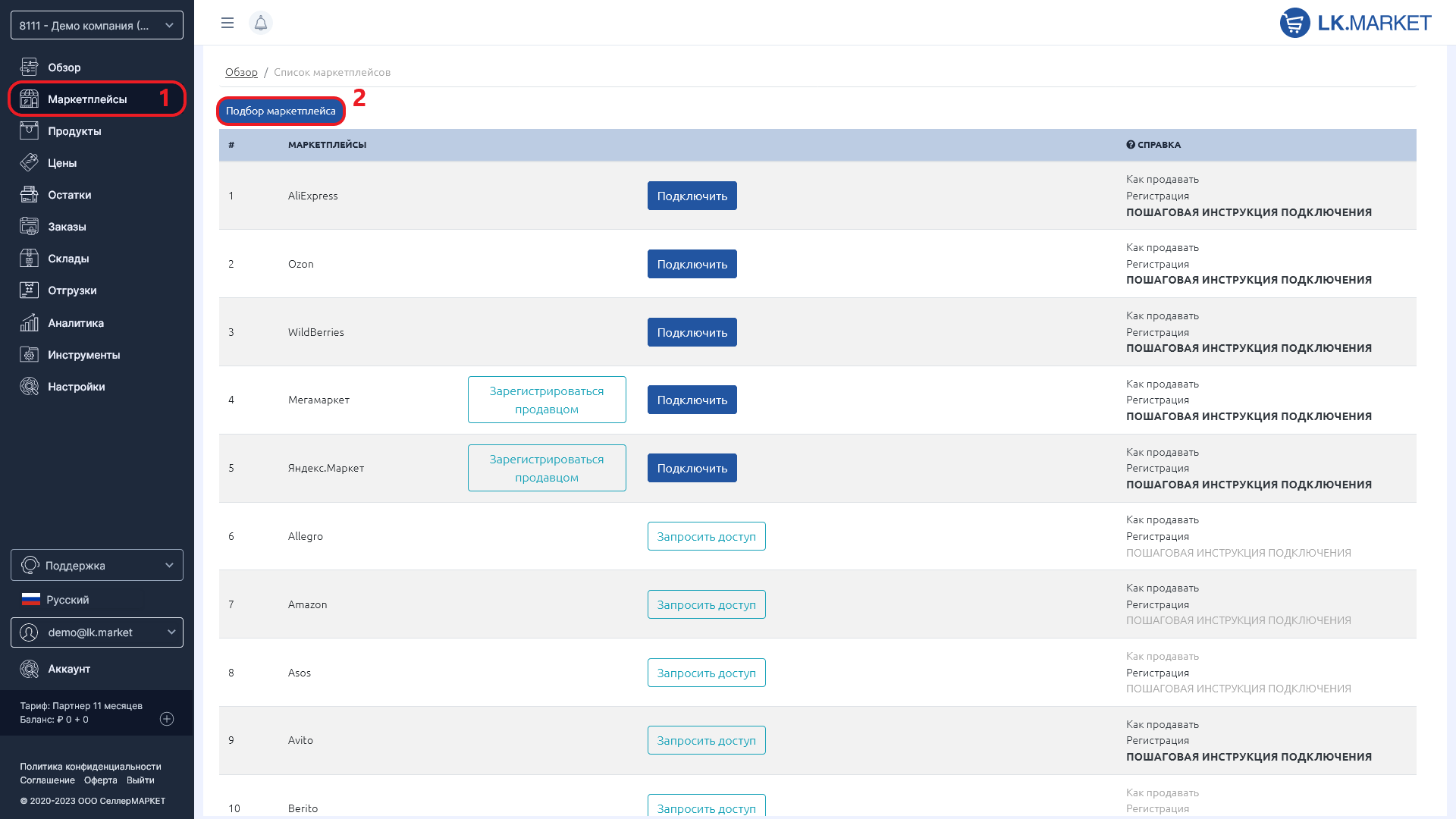Click the question mark Справка icon
Screen dimensions: 1456x819
point(1130,145)
